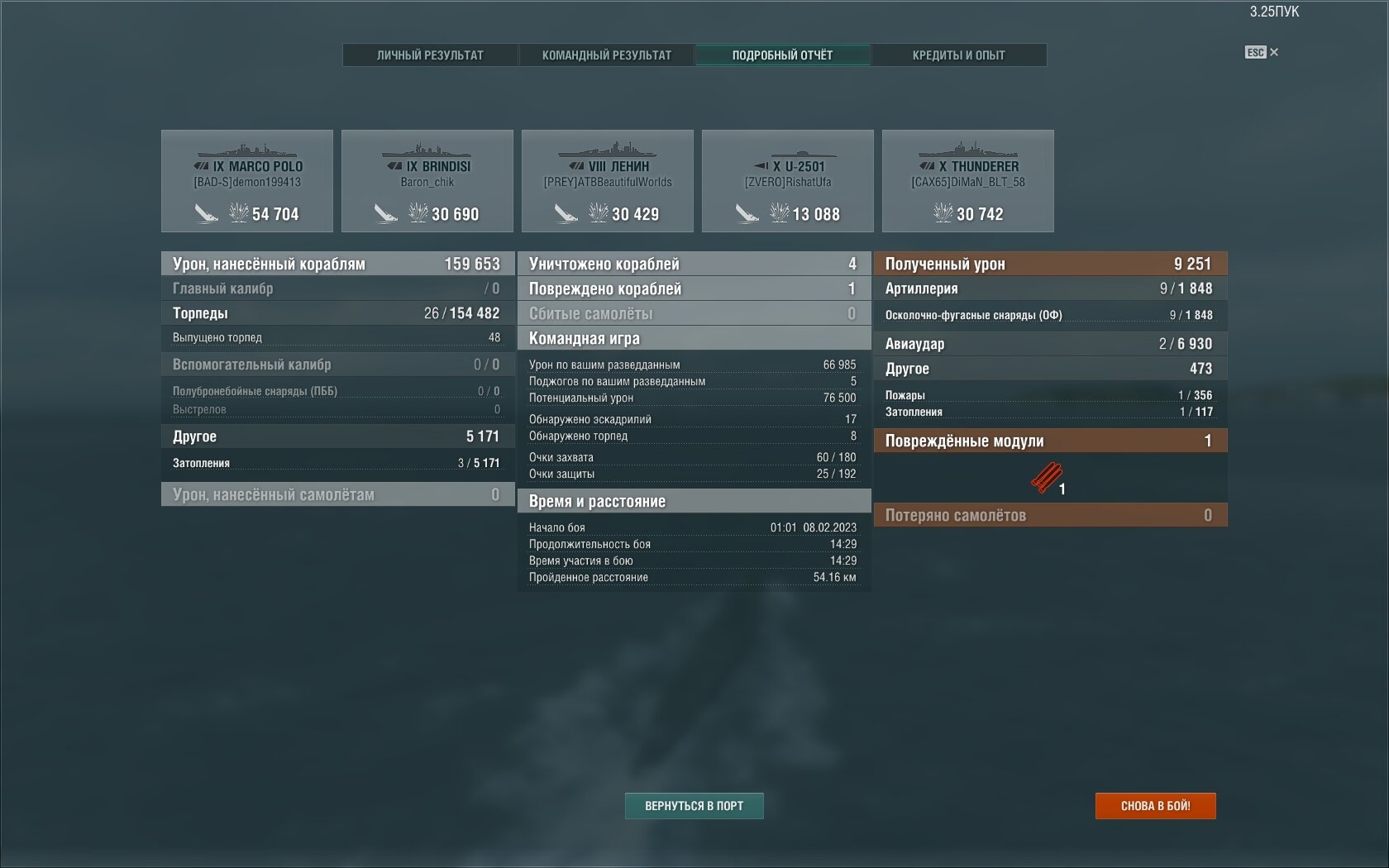Screen dimensions: 1389x868
Task: Close the report with the ESC icon
Action: (x=1262, y=52)
